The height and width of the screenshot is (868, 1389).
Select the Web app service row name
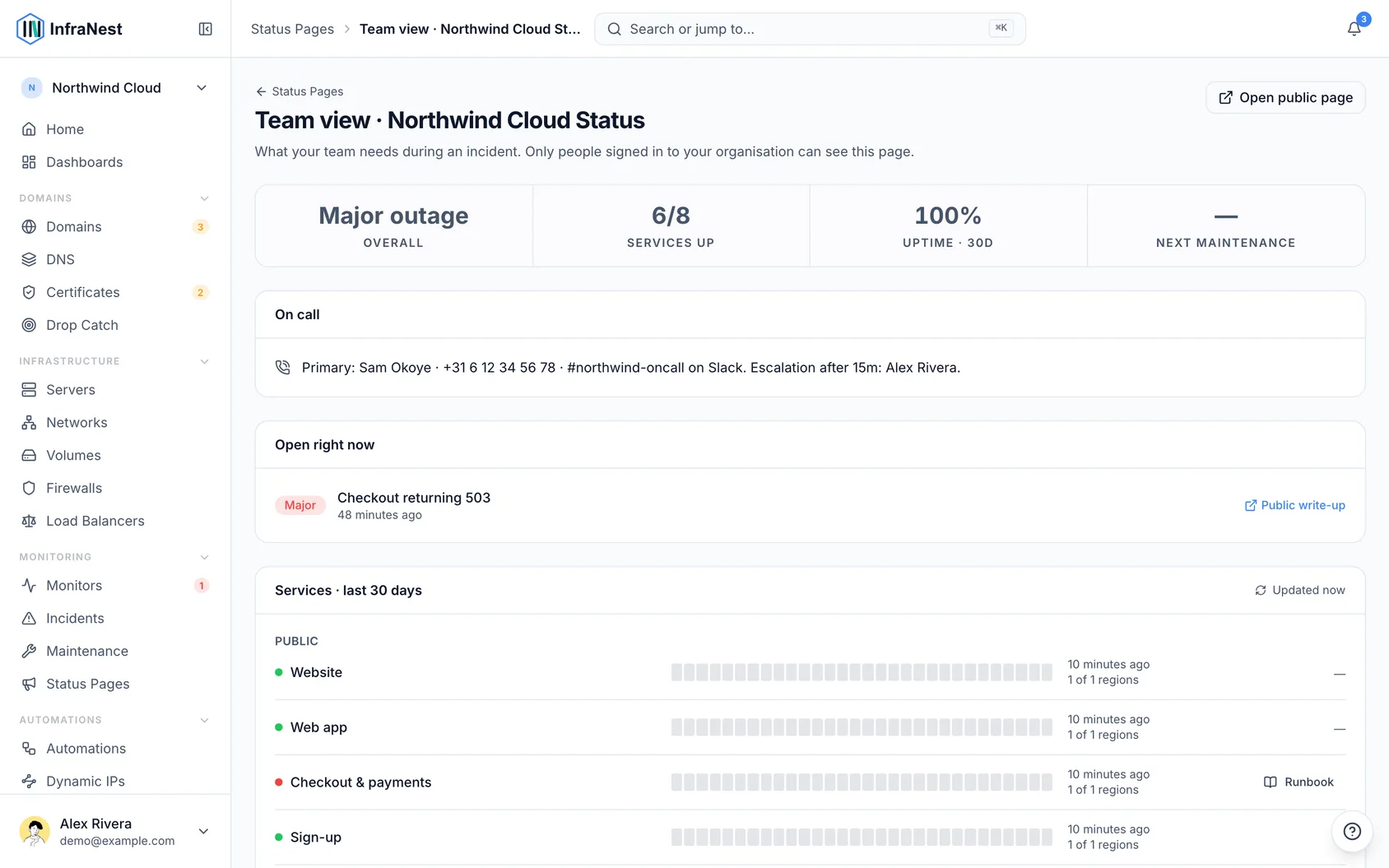(318, 727)
